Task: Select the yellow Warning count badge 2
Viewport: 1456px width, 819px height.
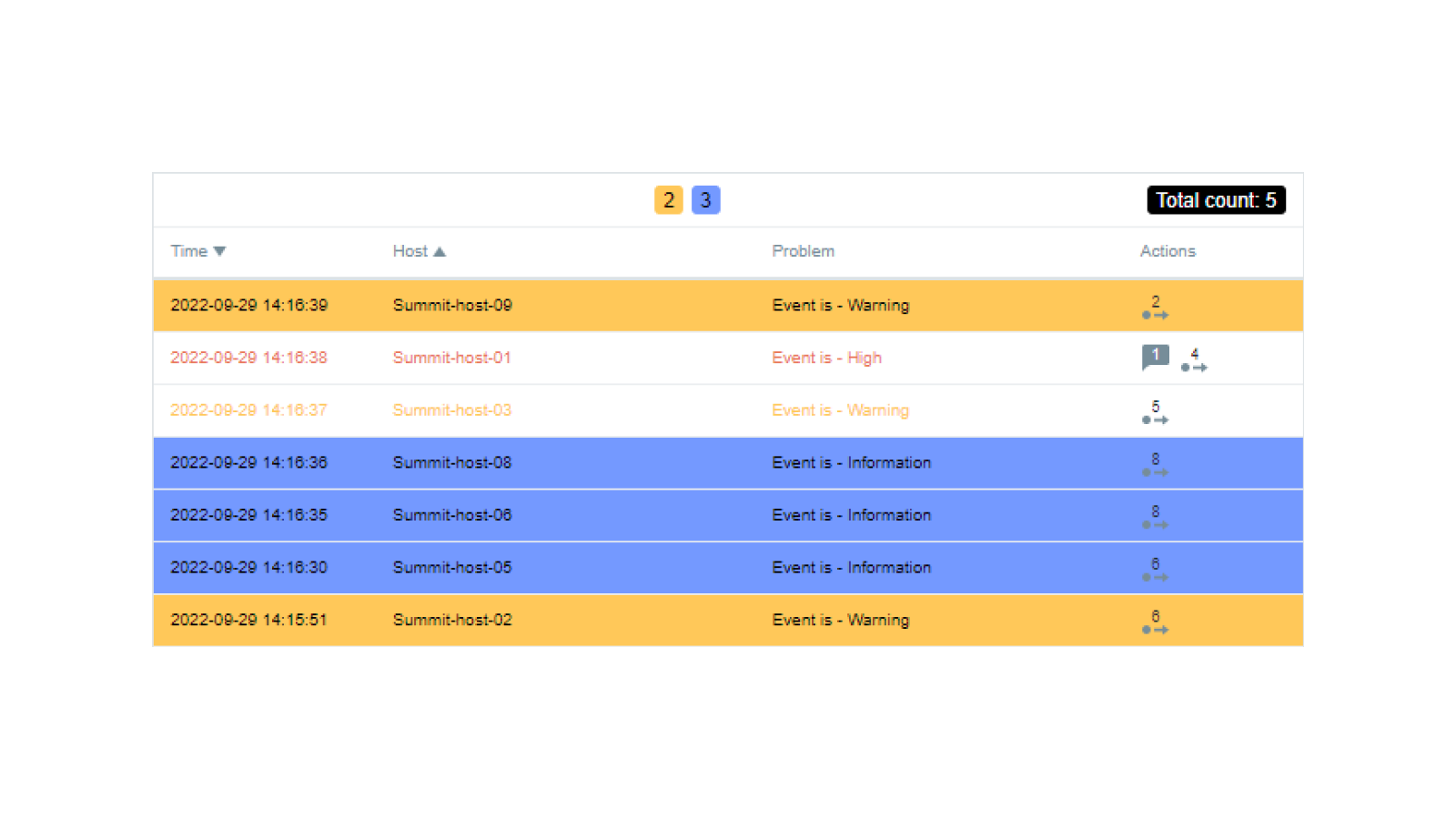Action: pos(669,200)
